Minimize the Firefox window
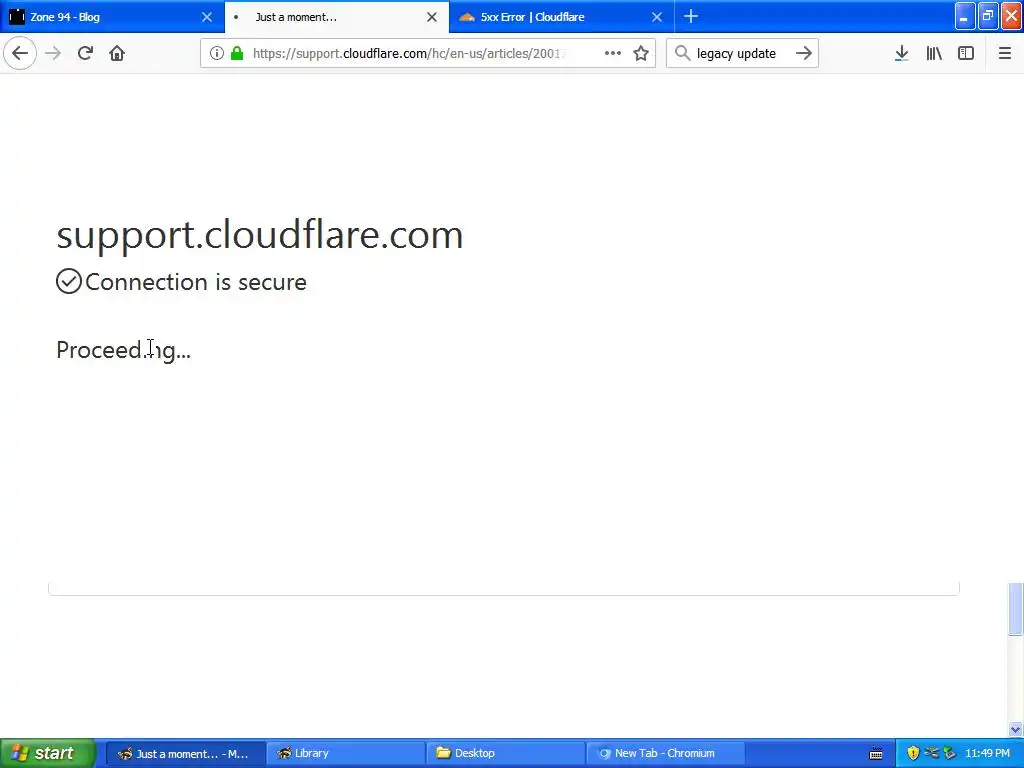 965,16
